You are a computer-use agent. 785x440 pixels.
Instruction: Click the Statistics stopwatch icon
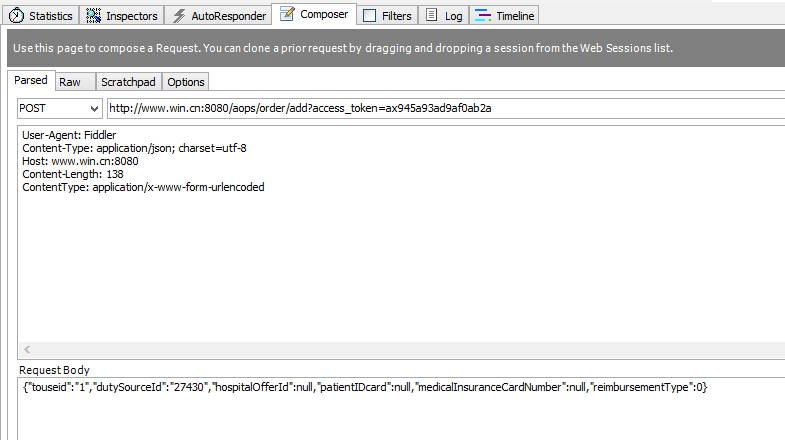coord(16,16)
